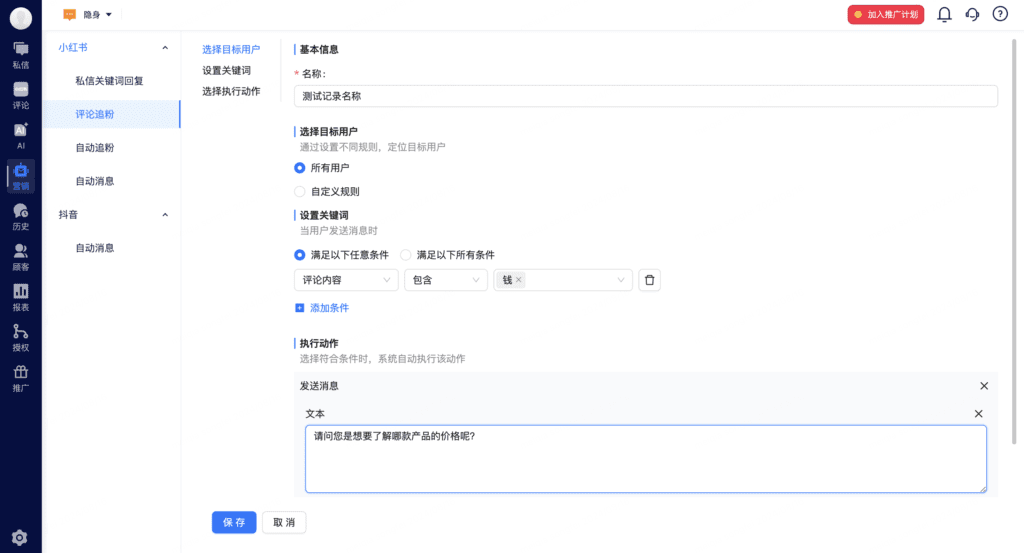Image resolution: width=1024 pixels, height=553 pixels.
Task: Open 自动消息 under 小红书
Action: (x=111, y=181)
